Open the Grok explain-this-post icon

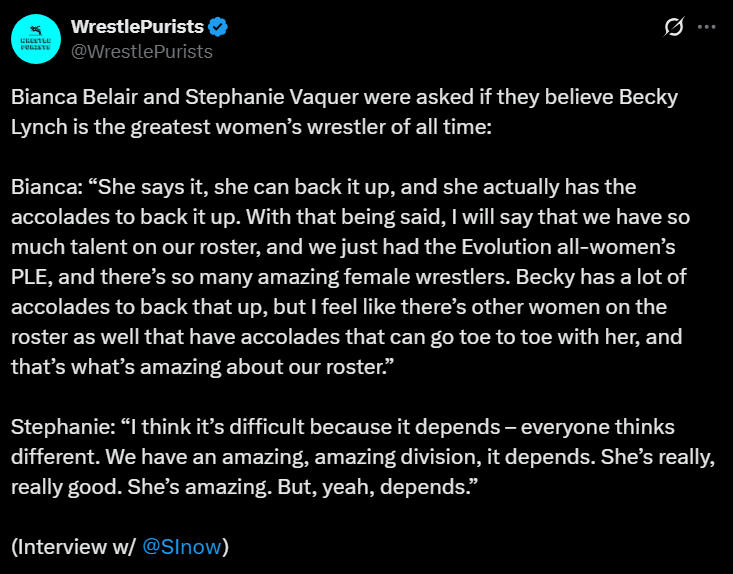[x=674, y=27]
